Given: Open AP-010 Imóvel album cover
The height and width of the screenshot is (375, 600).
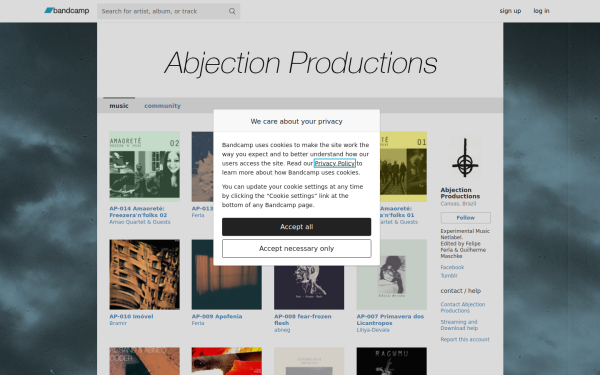Looking at the screenshot, I should pyautogui.click(x=145, y=274).
